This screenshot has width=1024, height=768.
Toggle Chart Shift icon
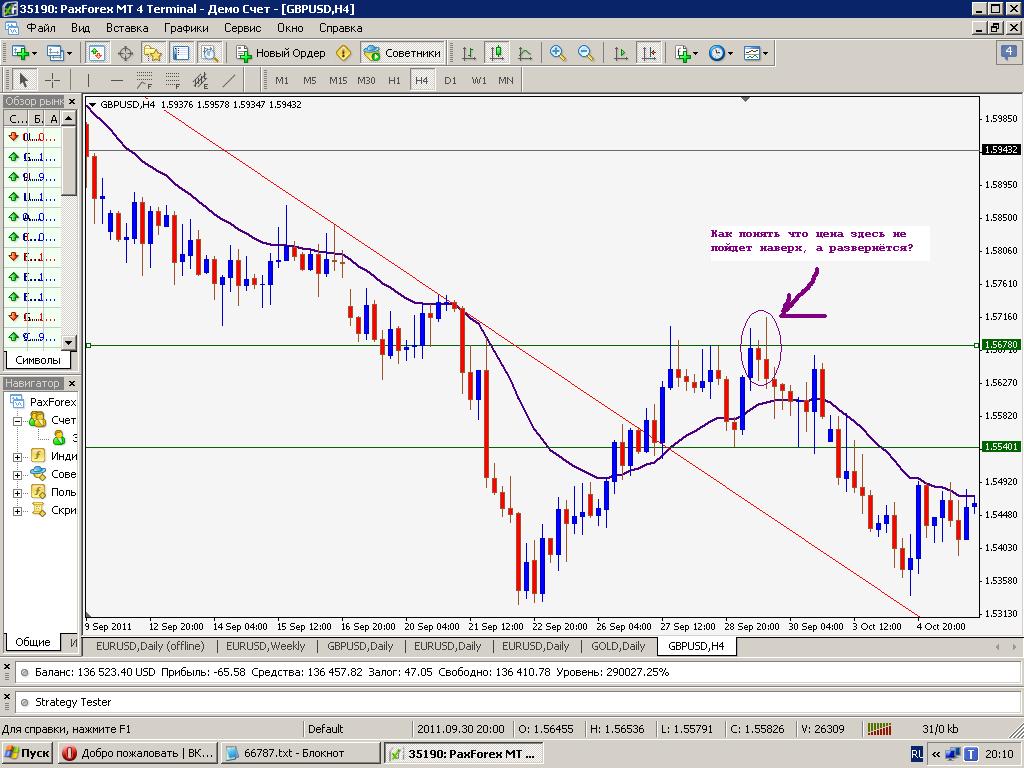[x=648, y=53]
